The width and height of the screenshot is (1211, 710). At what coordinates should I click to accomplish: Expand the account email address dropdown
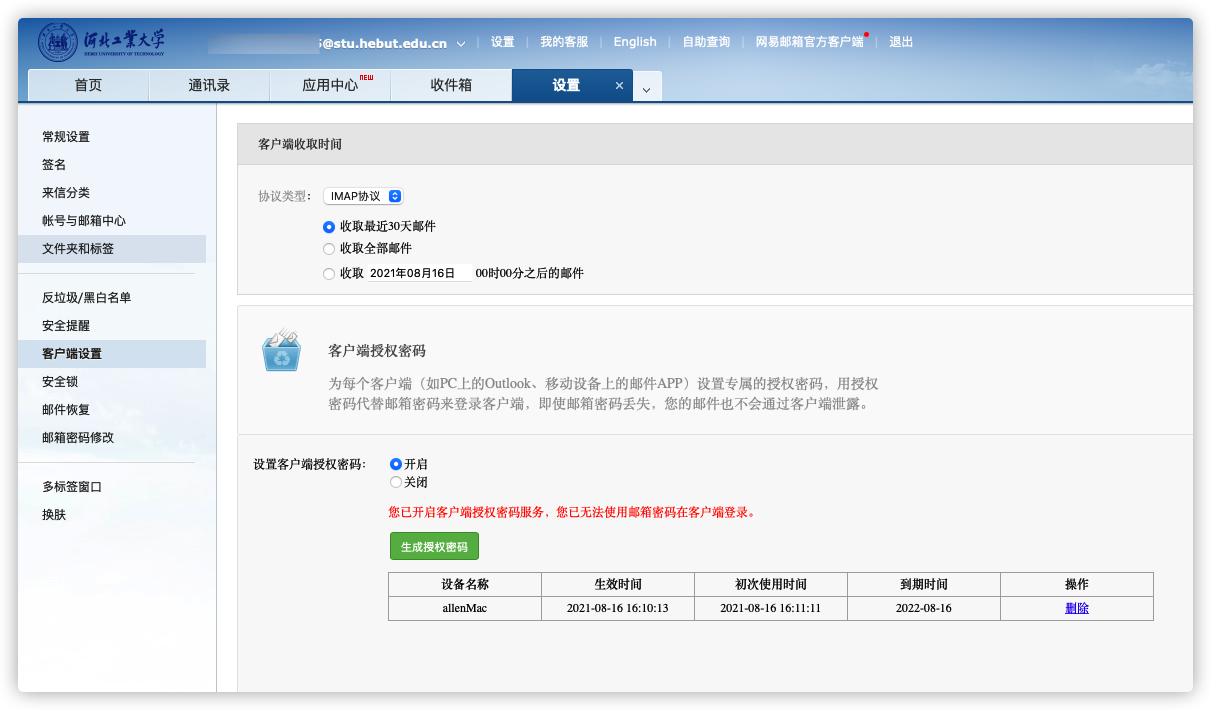click(460, 42)
